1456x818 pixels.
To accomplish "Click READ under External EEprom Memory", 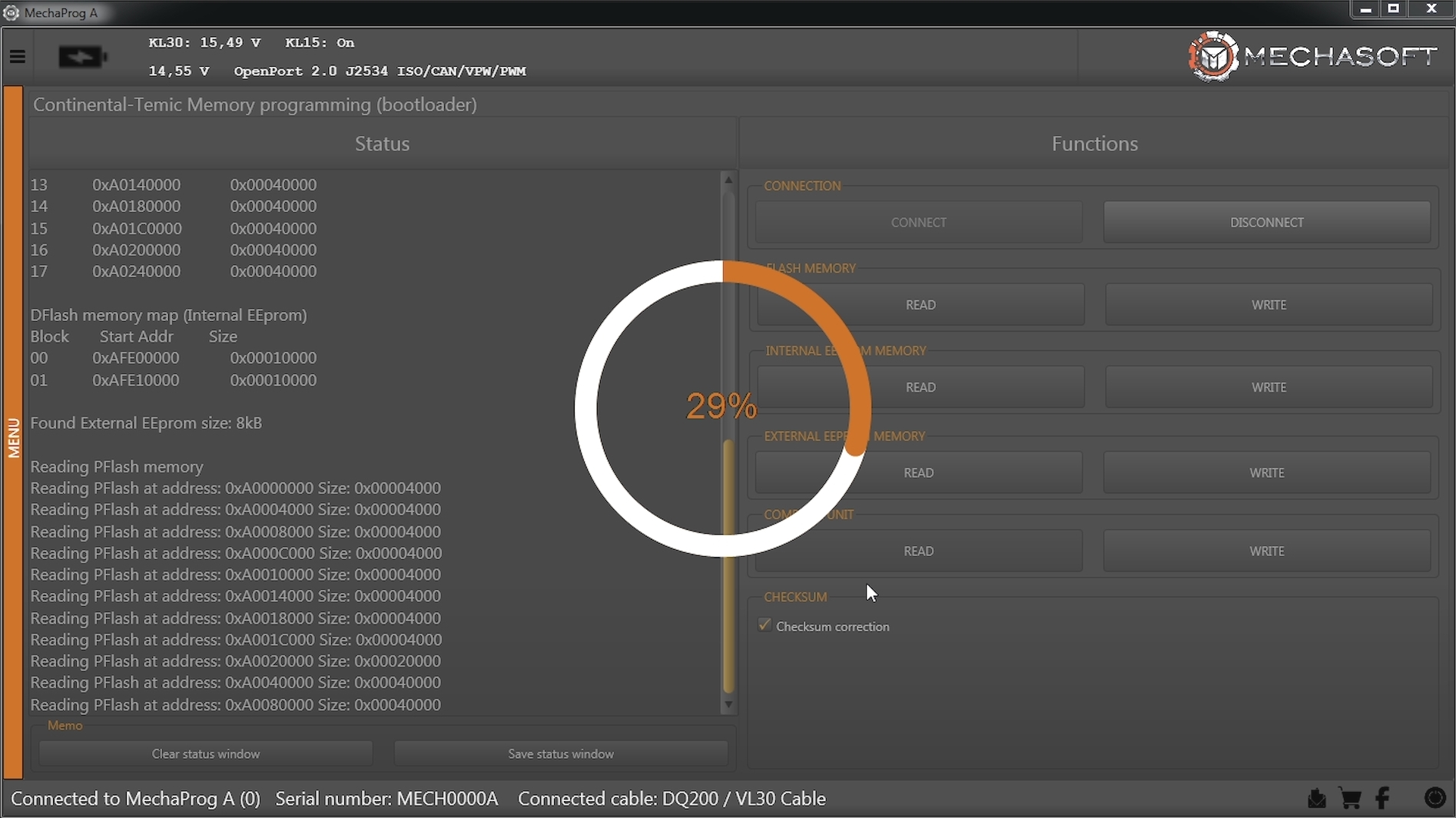I will 919,472.
